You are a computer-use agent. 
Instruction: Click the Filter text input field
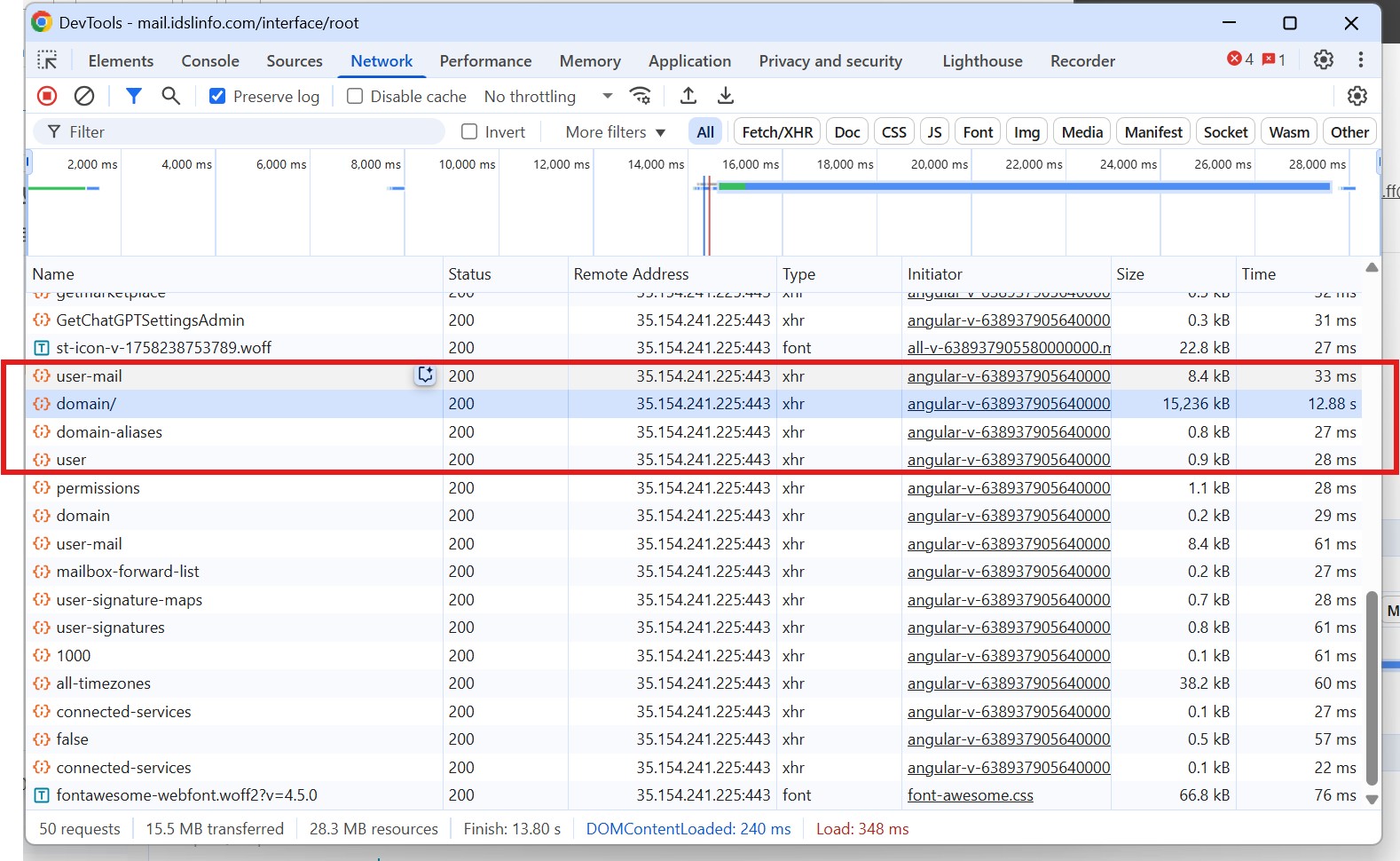(248, 132)
